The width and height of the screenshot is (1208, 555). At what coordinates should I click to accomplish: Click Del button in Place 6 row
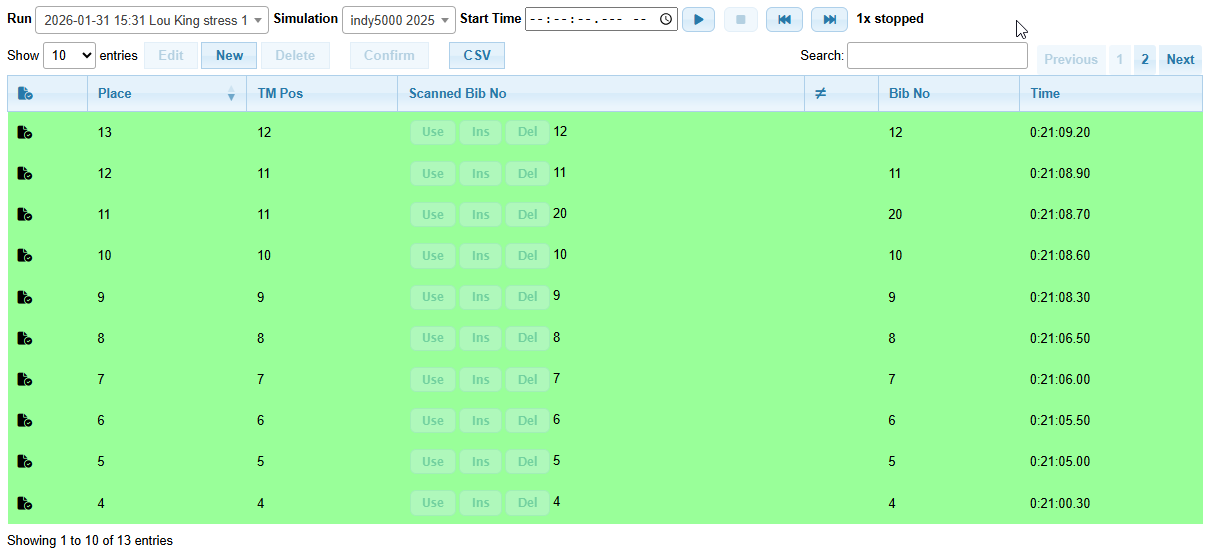coord(527,420)
